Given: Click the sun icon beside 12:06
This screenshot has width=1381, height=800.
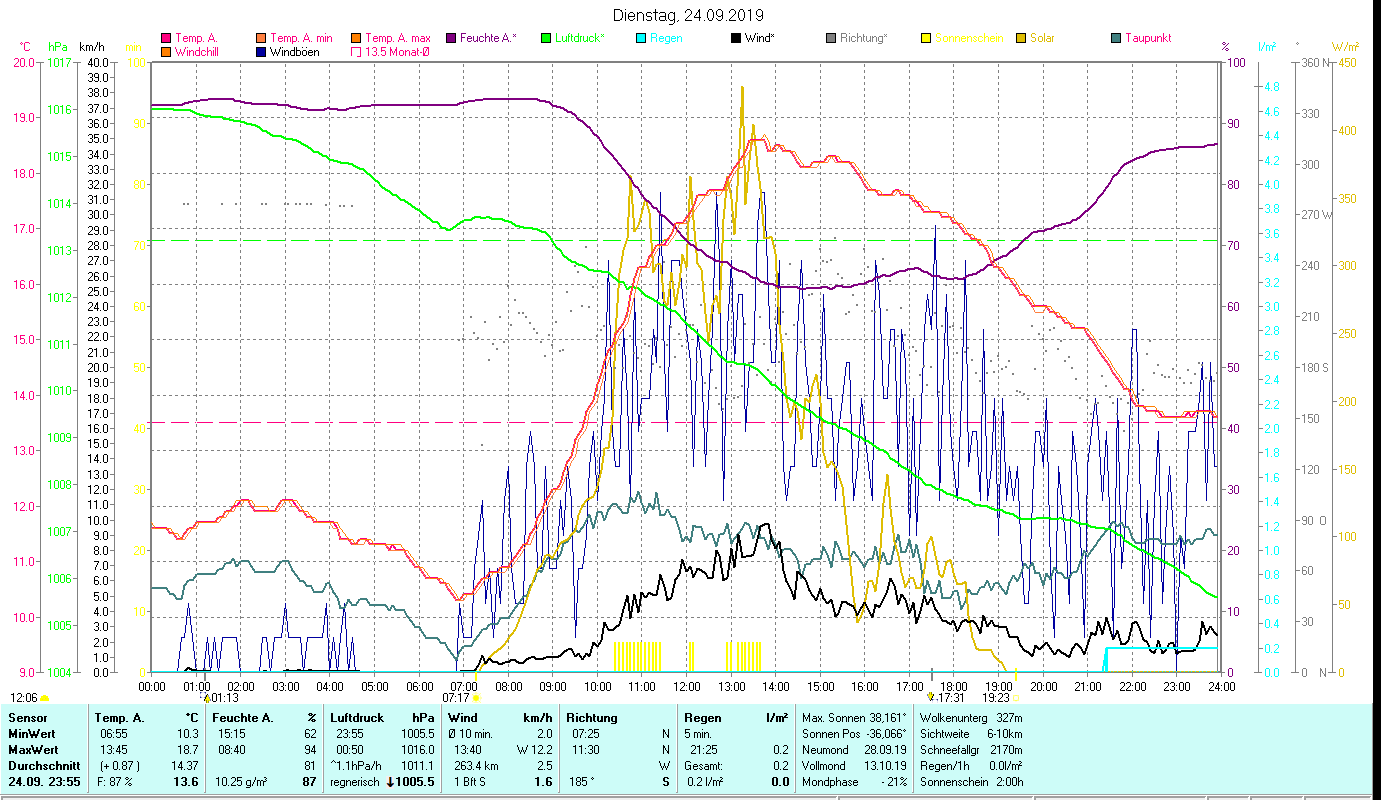Looking at the screenshot, I should click(45, 698).
